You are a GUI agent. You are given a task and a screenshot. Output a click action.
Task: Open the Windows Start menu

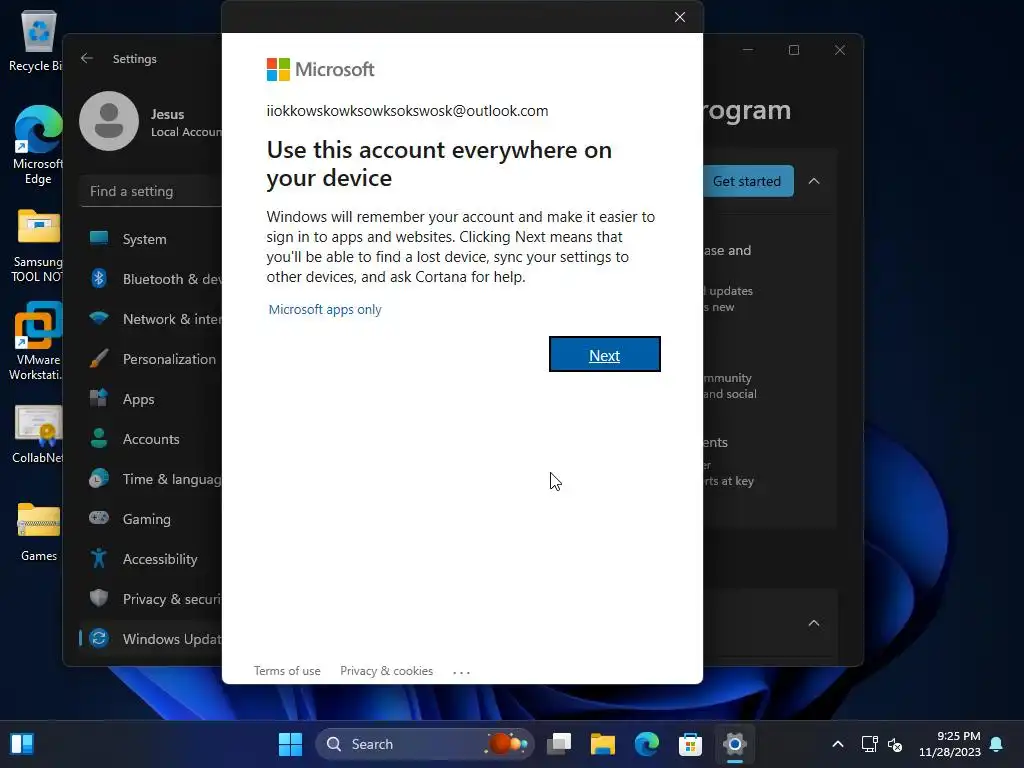click(x=291, y=744)
